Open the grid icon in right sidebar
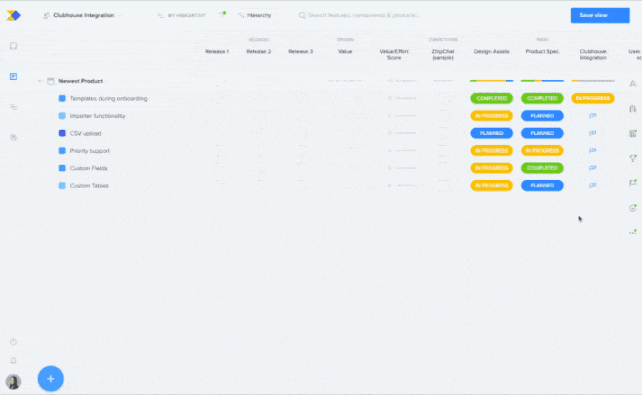642x395 pixels. (633, 133)
